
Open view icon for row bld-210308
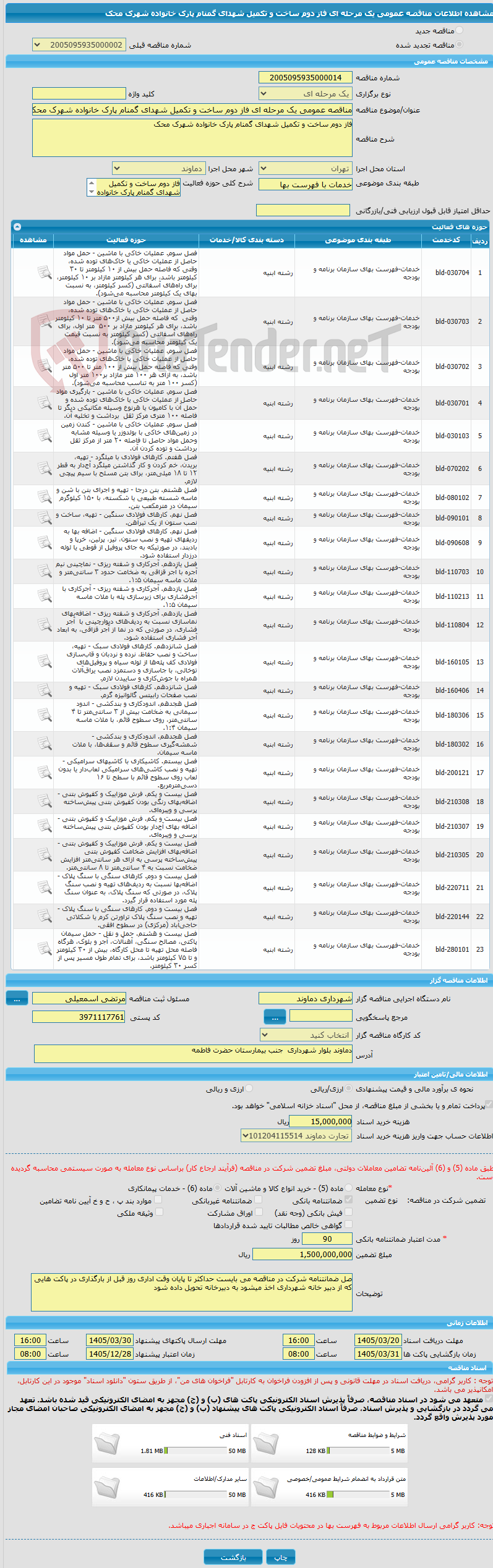(45, 802)
